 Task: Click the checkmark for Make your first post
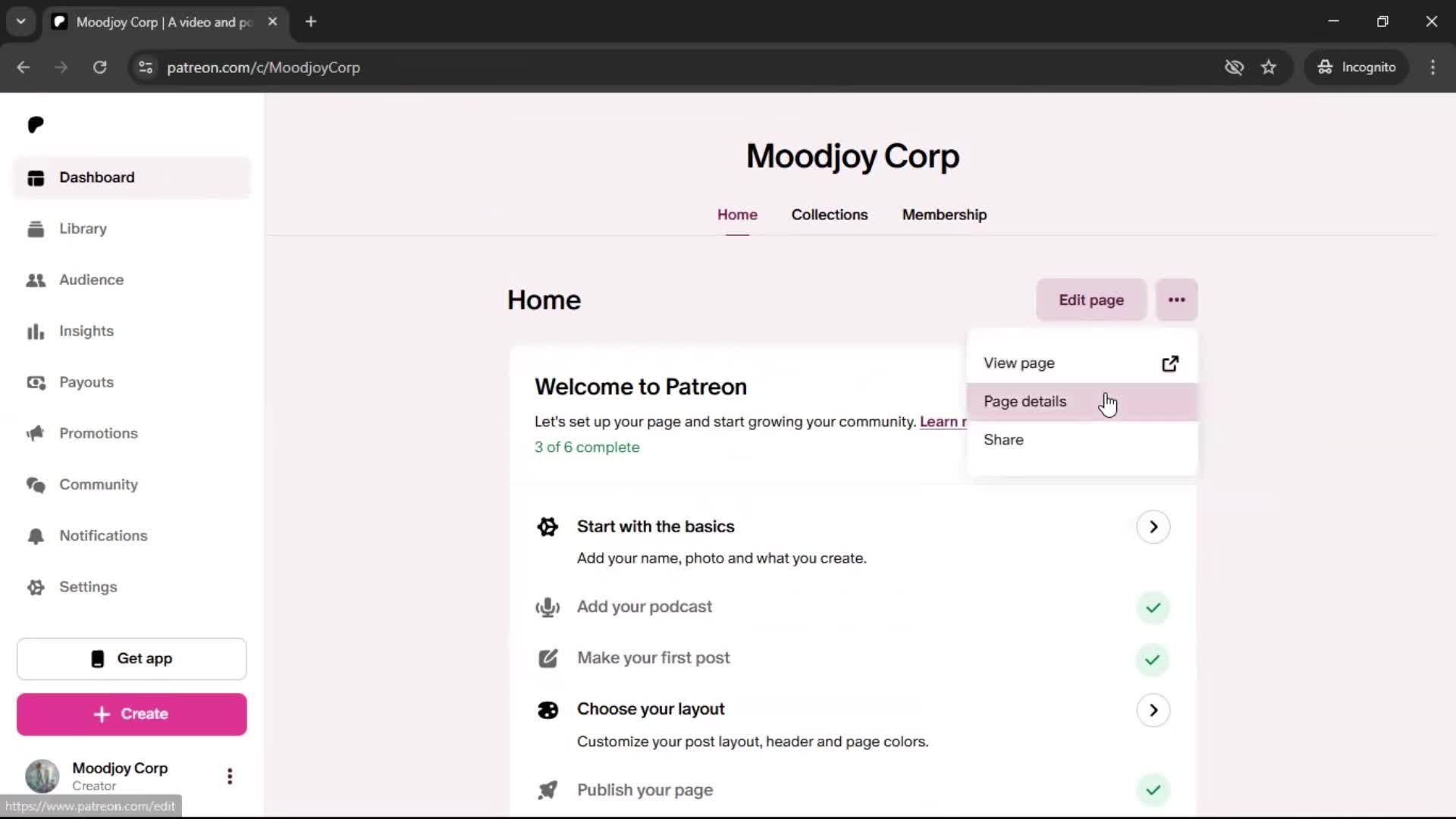(1153, 660)
